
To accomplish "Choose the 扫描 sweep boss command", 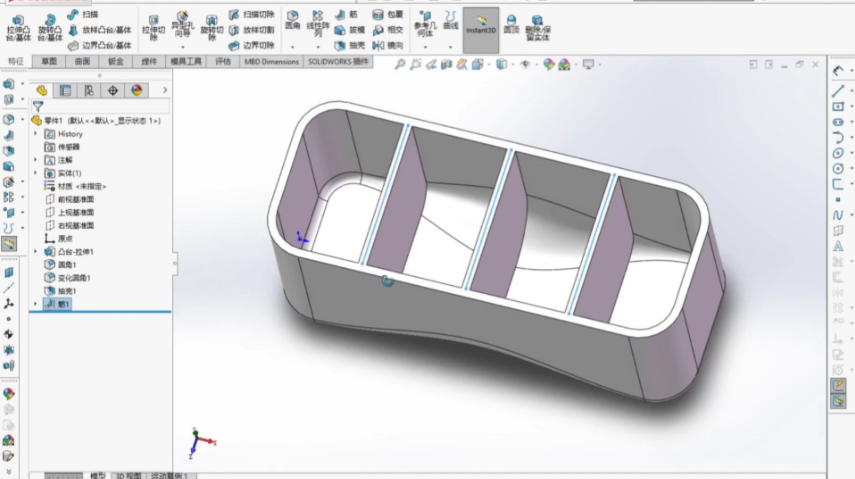I will pos(83,15).
